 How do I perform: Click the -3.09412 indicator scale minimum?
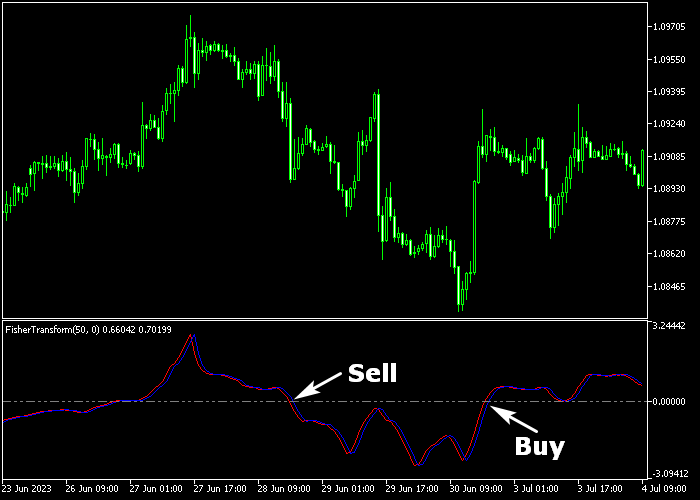pos(671,473)
